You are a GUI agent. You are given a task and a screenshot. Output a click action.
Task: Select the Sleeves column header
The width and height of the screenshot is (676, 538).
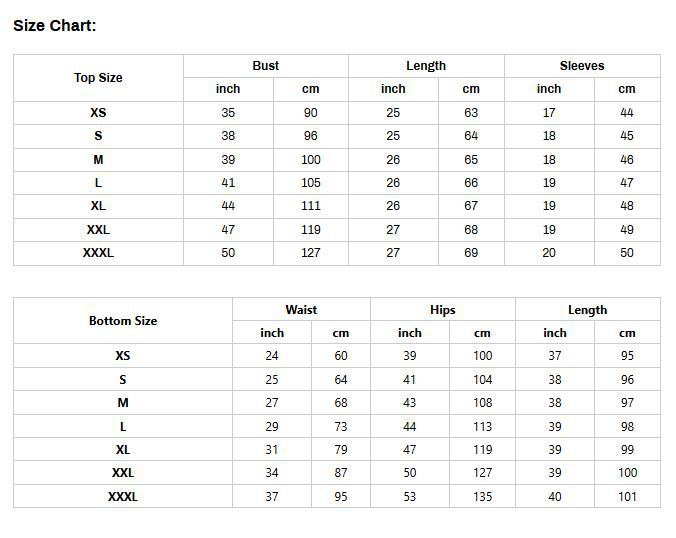click(x=582, y=66)
